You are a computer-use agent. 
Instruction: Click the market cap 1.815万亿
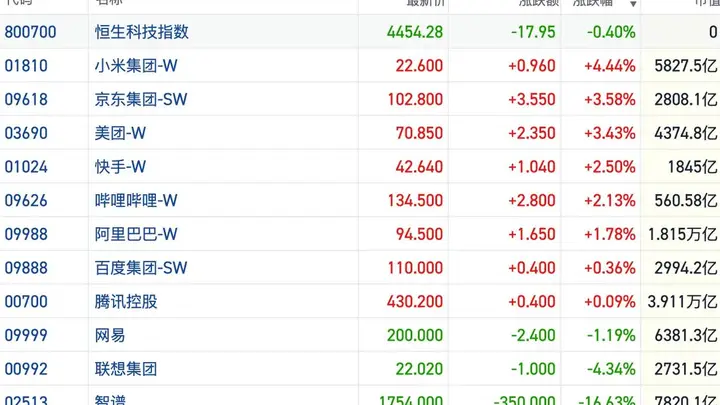coord(682,234)
